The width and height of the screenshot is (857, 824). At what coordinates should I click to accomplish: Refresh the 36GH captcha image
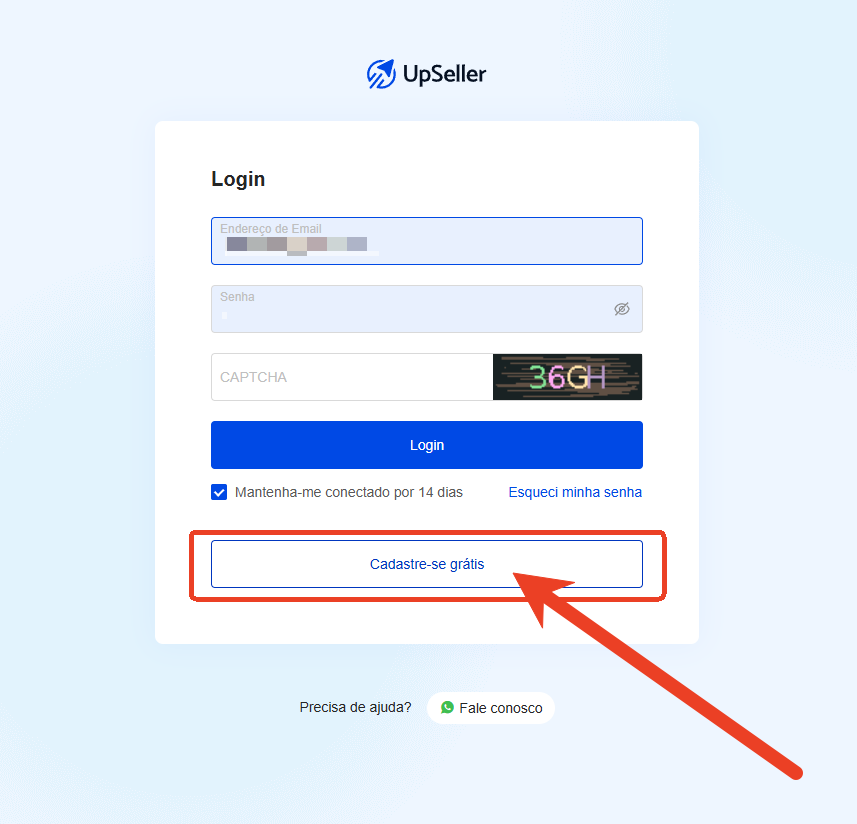(567, 377)
